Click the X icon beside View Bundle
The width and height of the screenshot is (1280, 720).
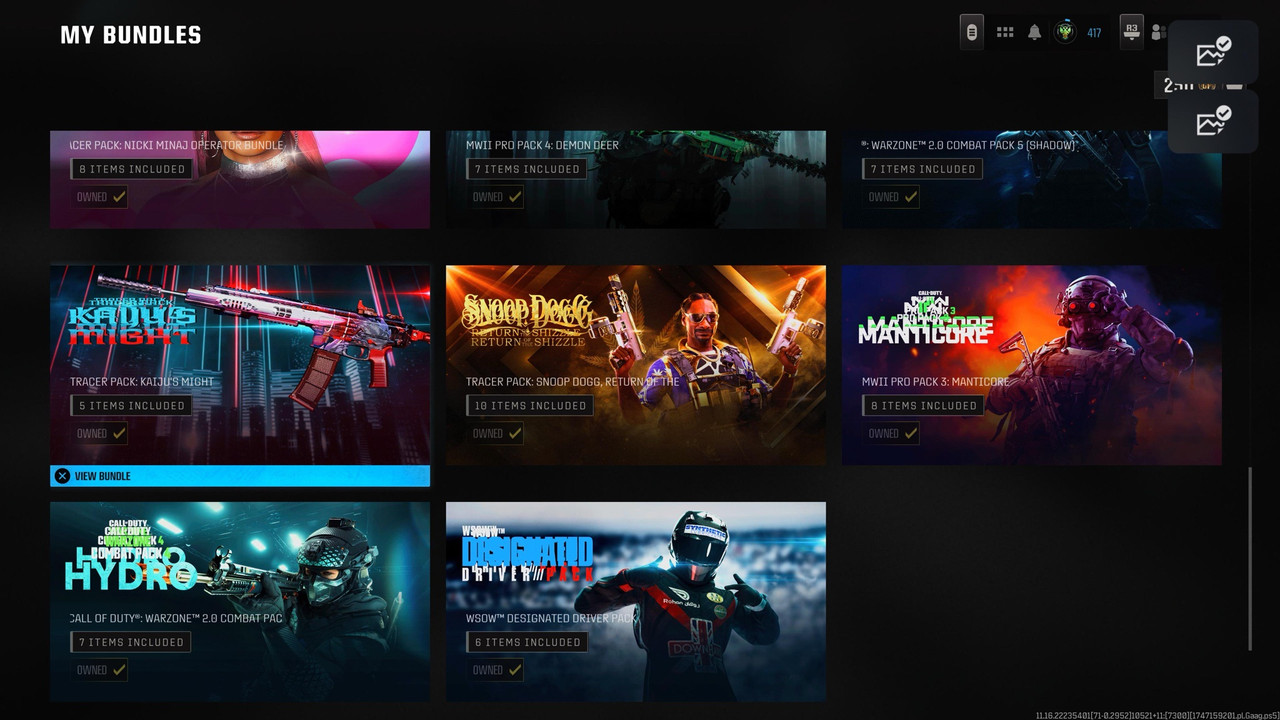click(x=62, y=476)
